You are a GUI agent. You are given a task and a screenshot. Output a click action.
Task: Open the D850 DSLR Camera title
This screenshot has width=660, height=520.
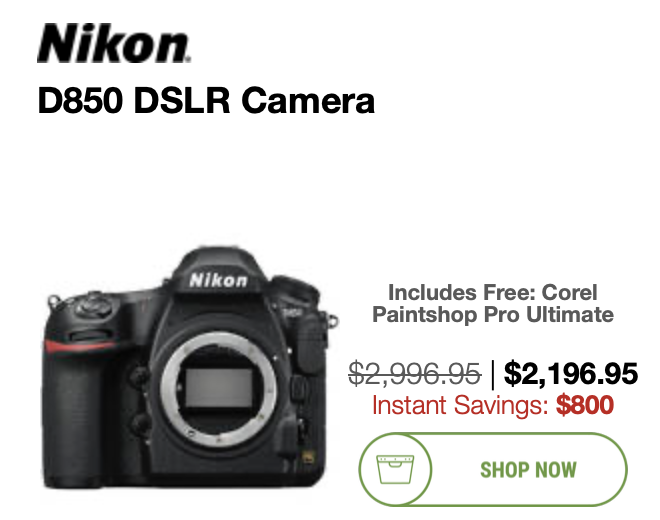point(206,100)
